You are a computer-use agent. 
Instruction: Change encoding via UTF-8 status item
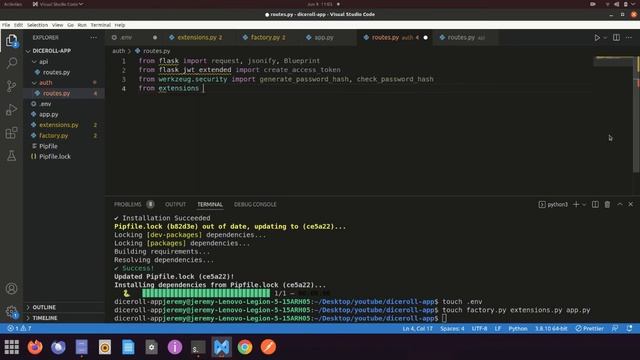click(x=479, y=328)
